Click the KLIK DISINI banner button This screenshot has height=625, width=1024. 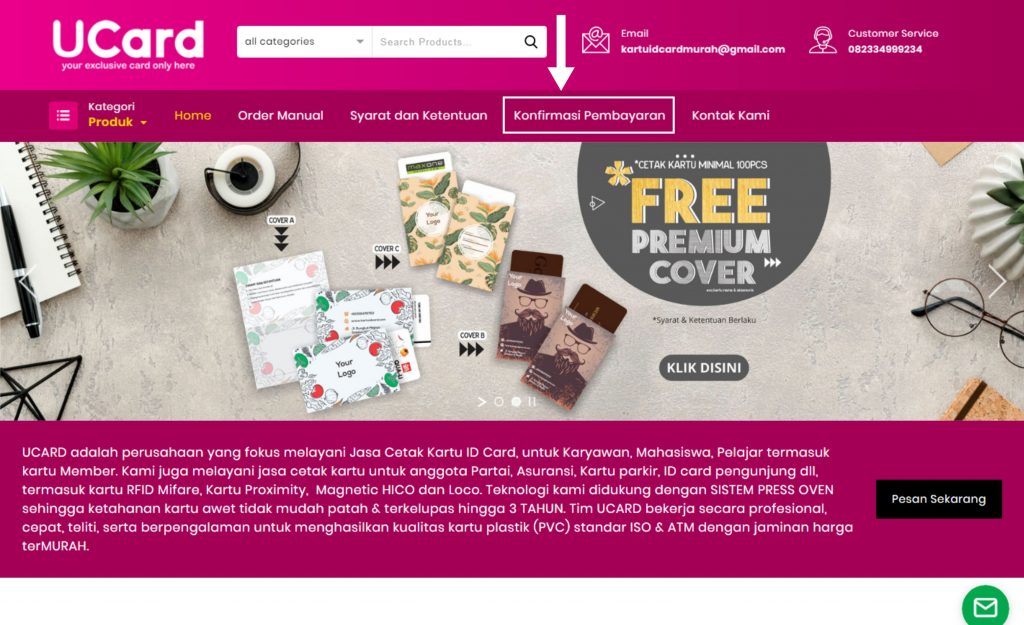(x=703, y=368)
